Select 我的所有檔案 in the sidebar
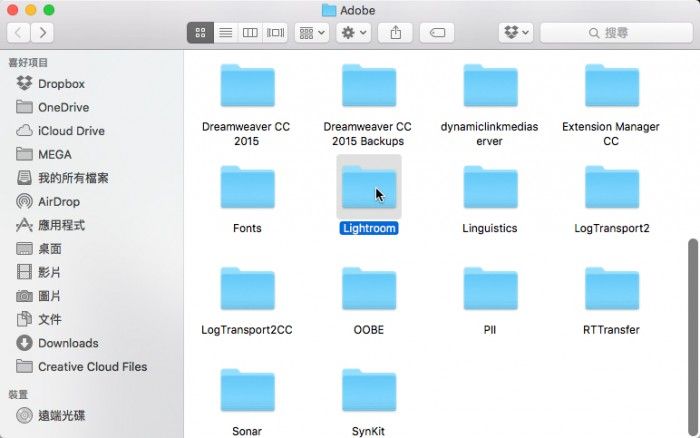The image size is (700, 438). click(x=62, y=178)
